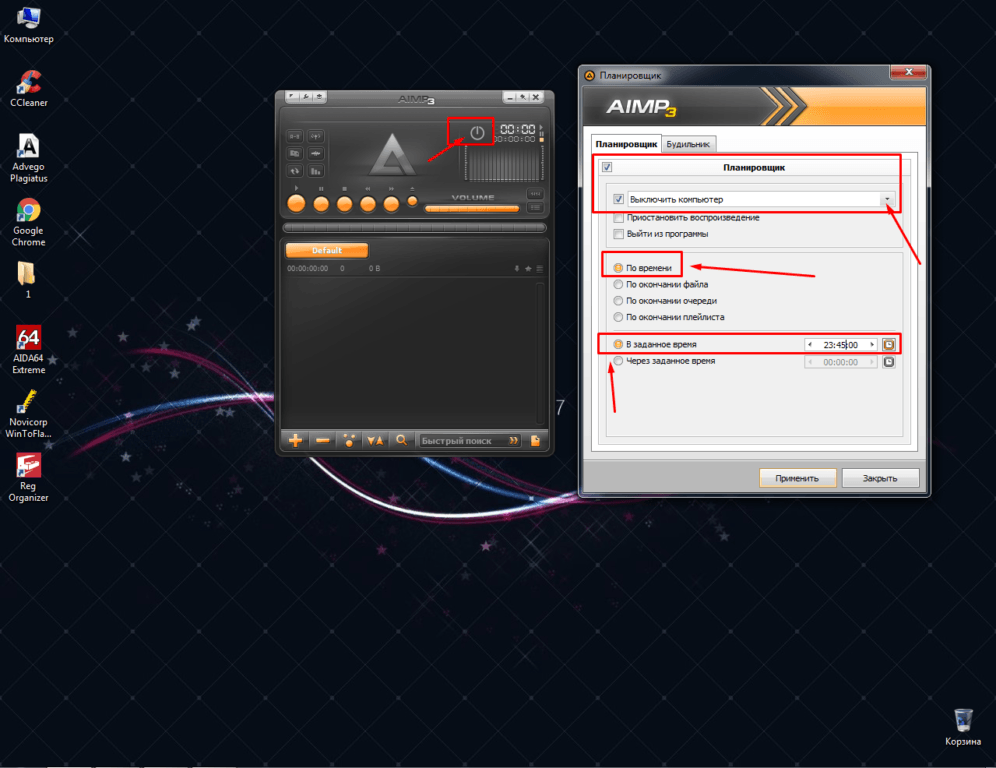
Task: Open the folder named 1 on desktop
Action: click(x=27, y=280)
